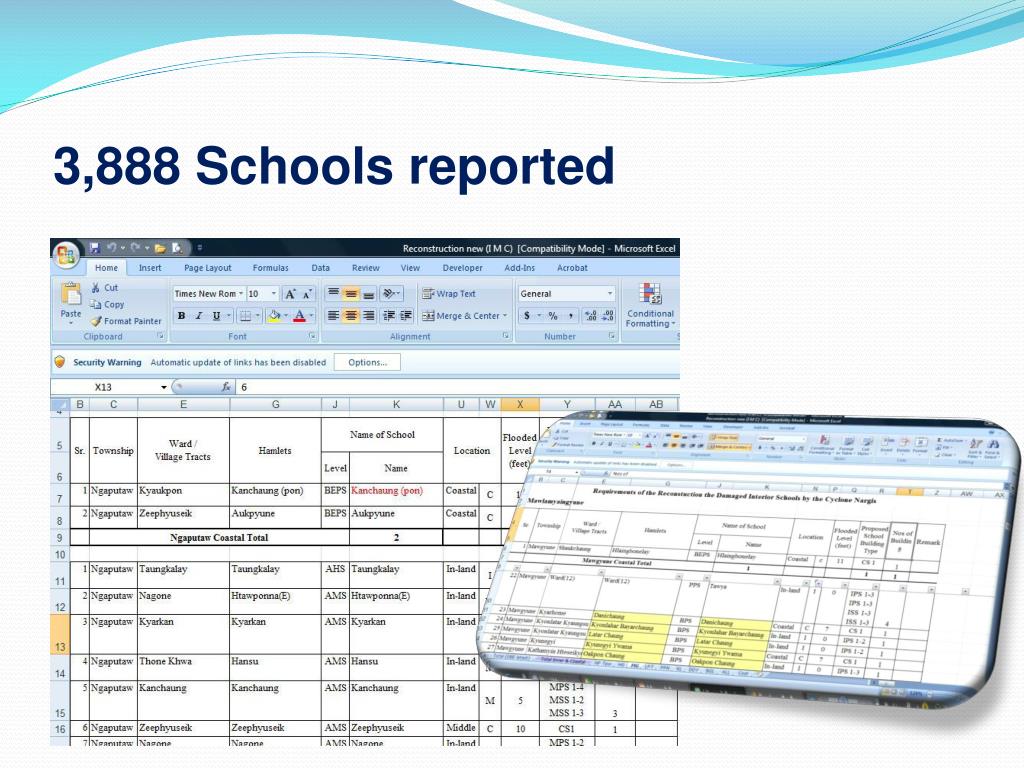Select the red Kanchaung (pon) cell
1024x768 pixels.
pos(396,495)
